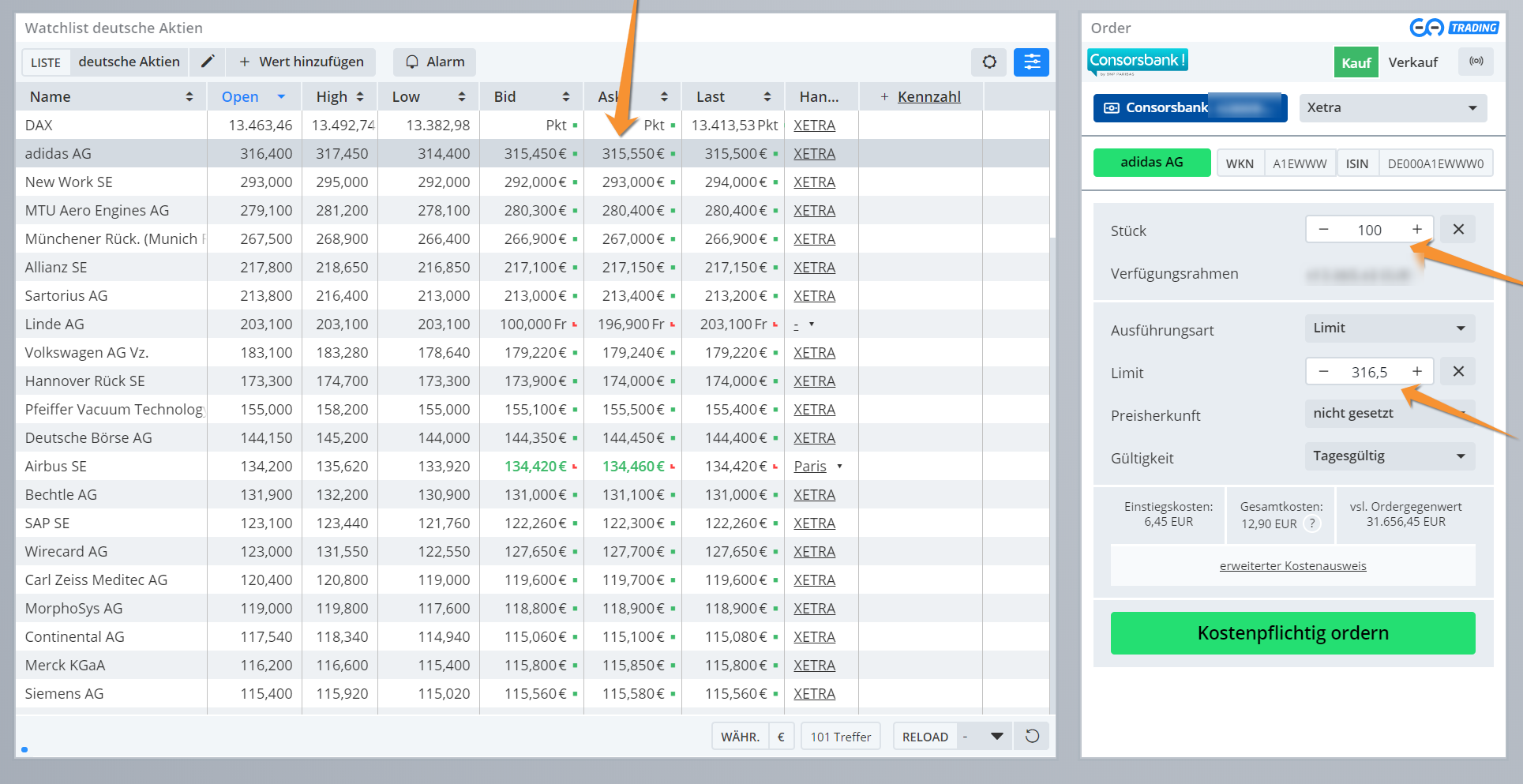Click the refresh icon beside RELOAD
1523x784 pixels.
[x=1032, y=736]
